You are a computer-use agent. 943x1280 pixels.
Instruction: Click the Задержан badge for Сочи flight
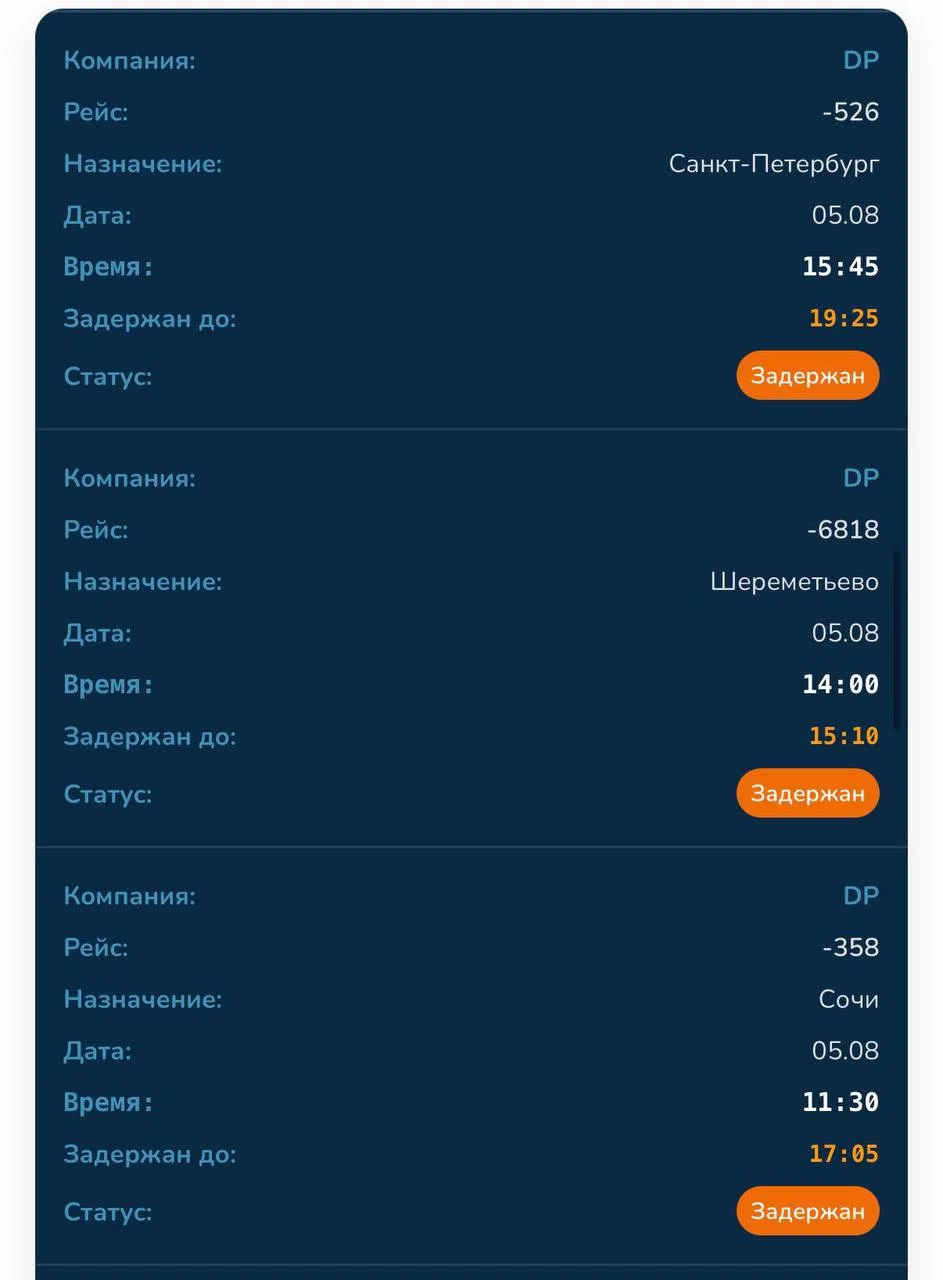coord(808,1212)
